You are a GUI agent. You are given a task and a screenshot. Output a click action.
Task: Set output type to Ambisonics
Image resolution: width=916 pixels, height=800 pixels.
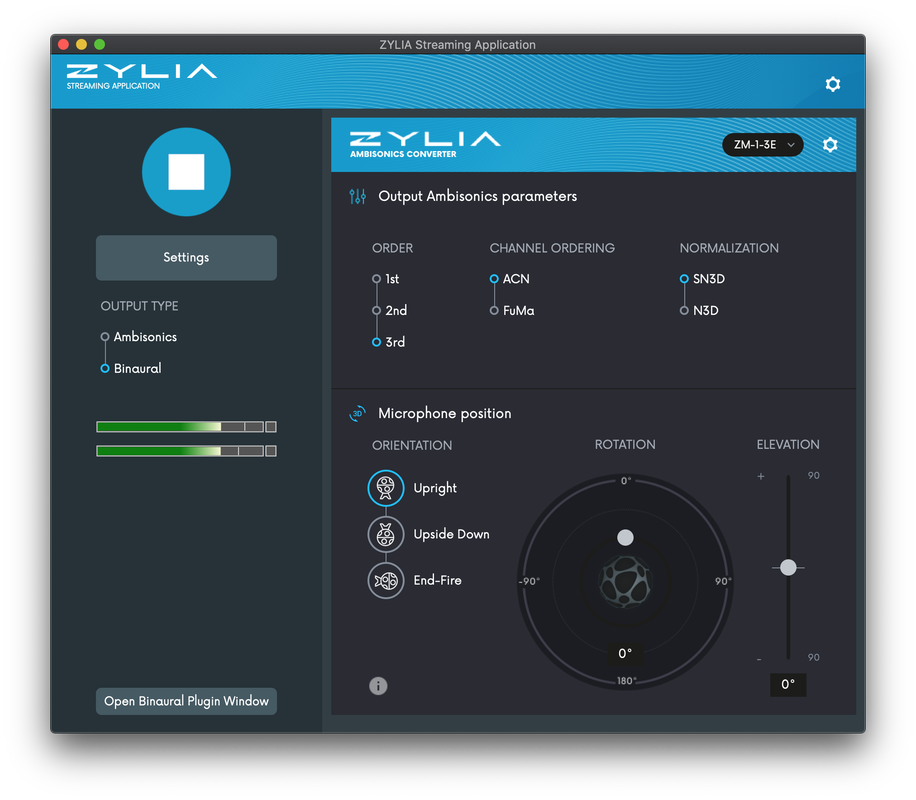pos(105,337)
